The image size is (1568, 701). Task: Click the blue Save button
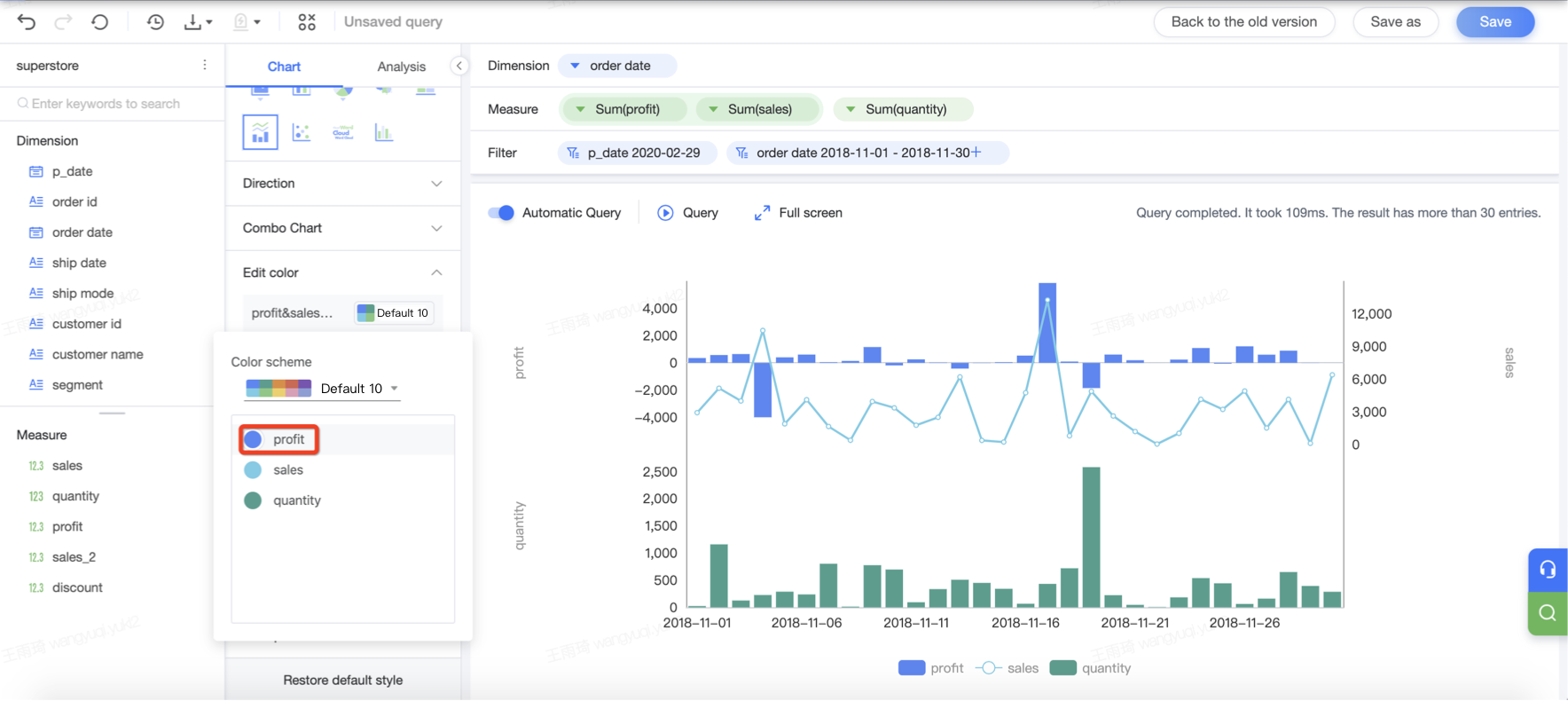point(1495,22)
